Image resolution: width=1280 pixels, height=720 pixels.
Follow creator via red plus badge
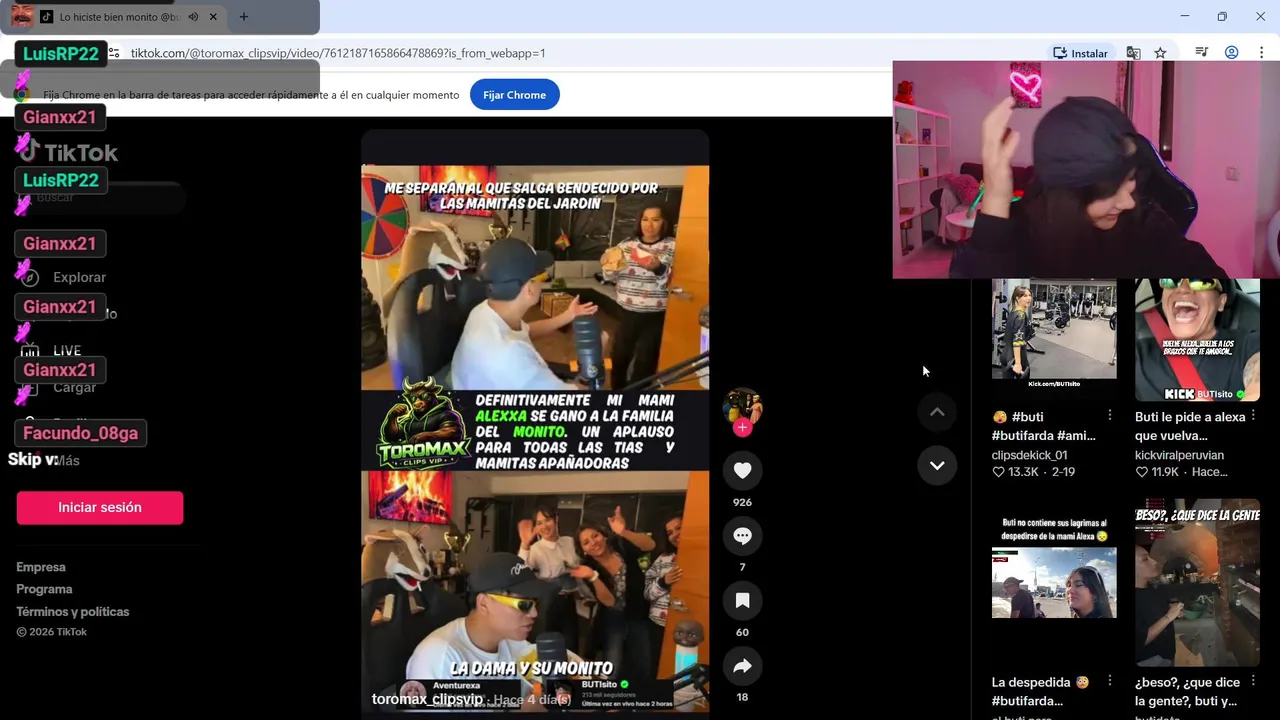742,428
